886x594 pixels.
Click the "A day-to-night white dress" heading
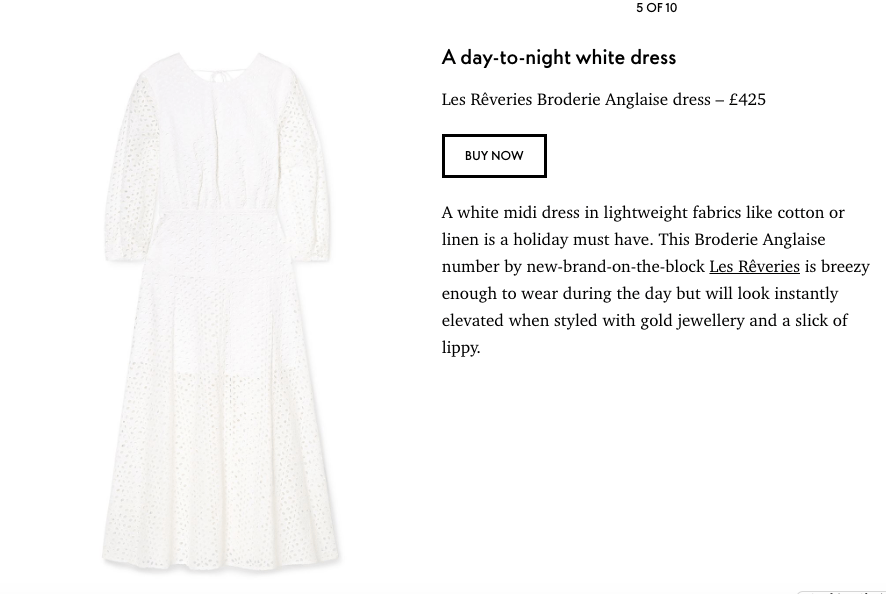pyautogui.click(x=558, y=58)
